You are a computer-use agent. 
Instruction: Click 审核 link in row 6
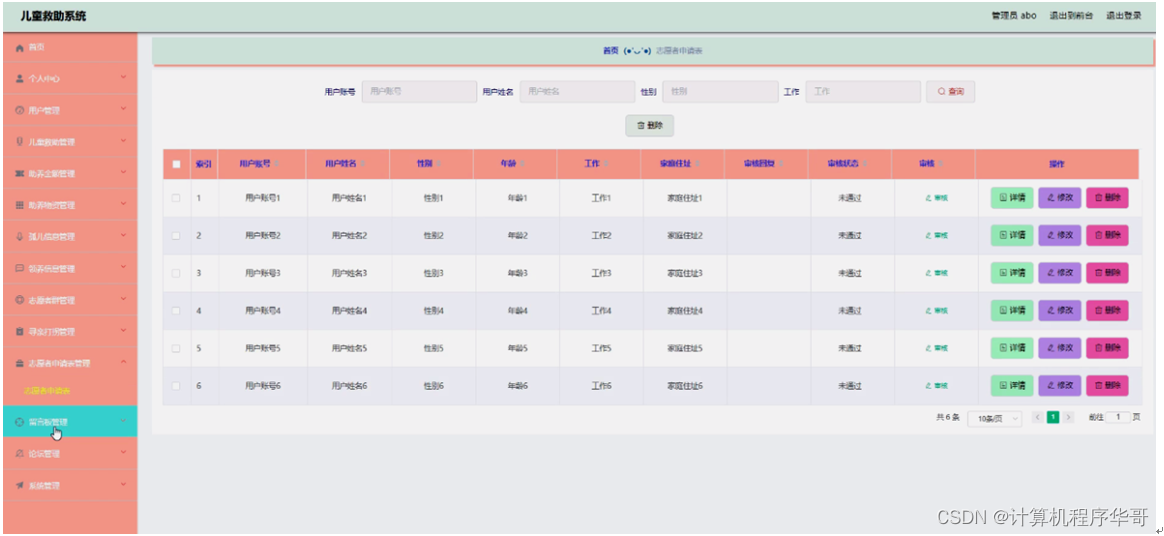click(x=936, y=386)
